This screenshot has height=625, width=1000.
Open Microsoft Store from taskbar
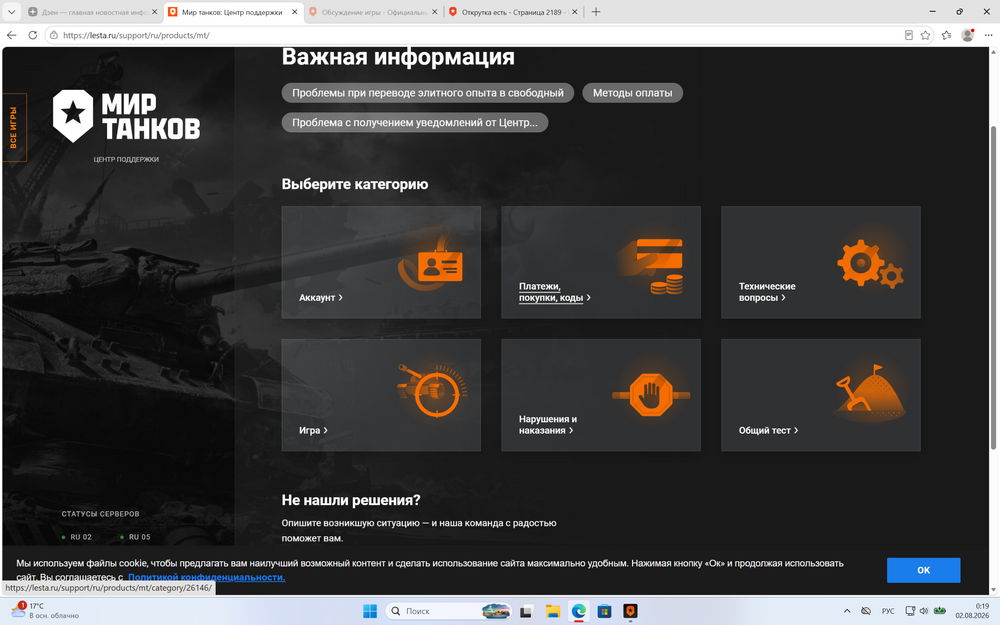(604, 611)
